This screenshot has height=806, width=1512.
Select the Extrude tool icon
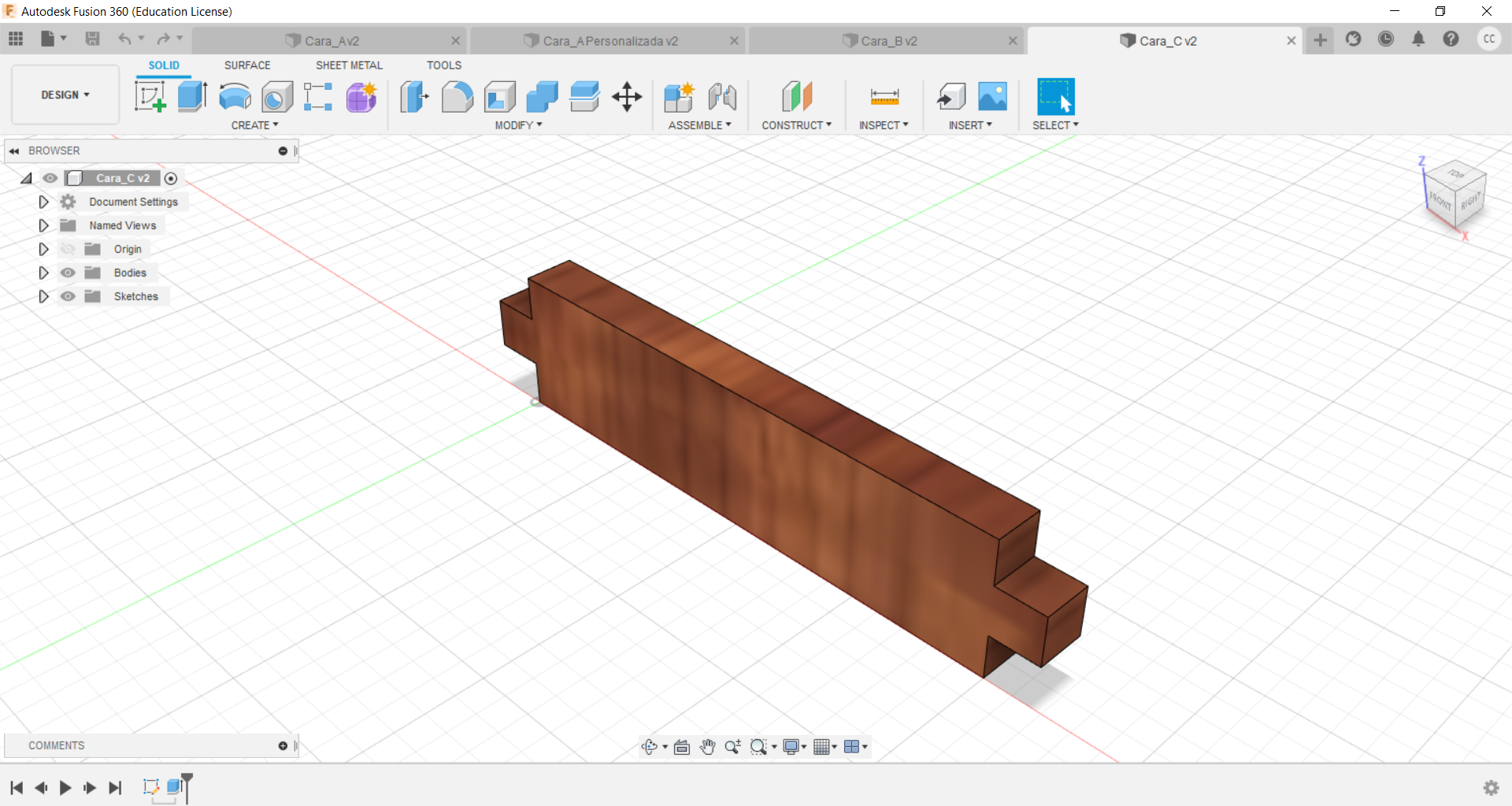point(192,97)
